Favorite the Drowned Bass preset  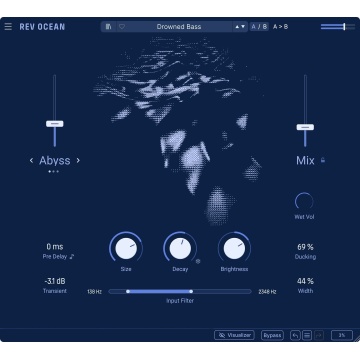tap(122, 27)
